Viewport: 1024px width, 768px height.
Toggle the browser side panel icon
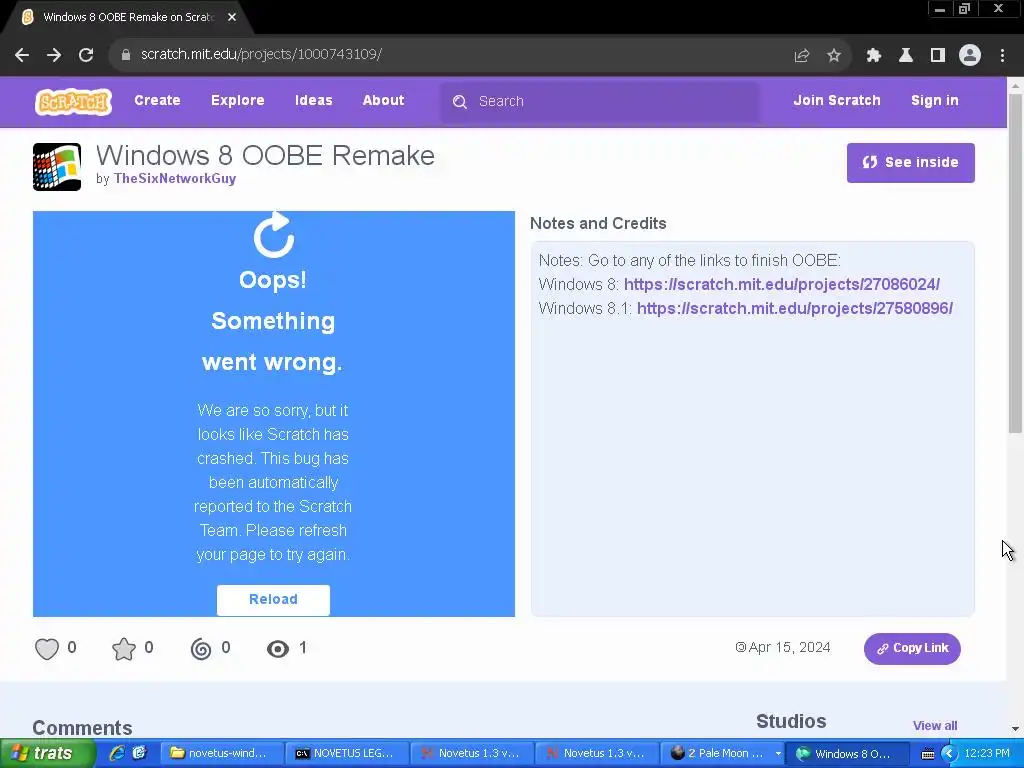tap(938, 56)
